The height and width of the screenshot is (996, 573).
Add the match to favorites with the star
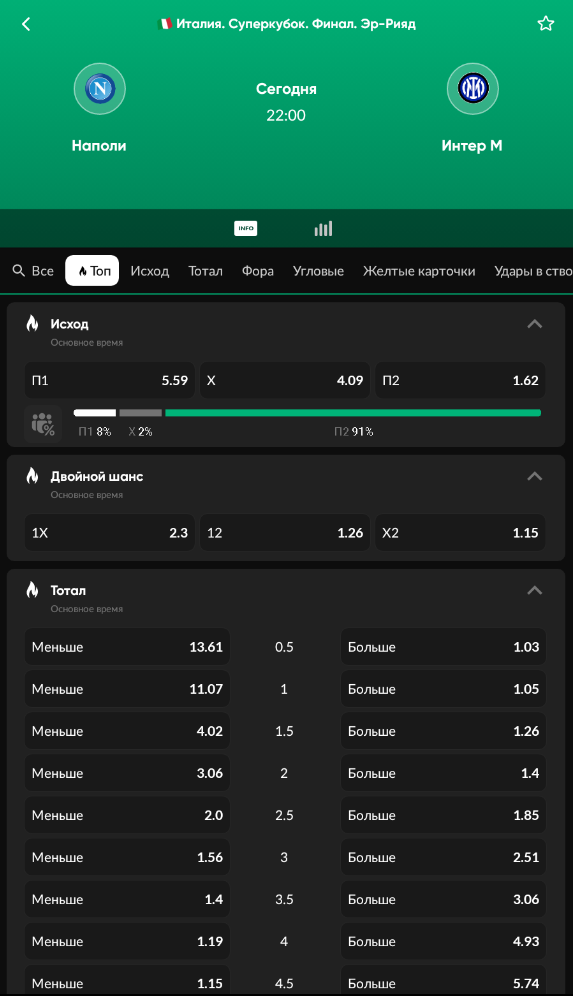pos(546,24)
